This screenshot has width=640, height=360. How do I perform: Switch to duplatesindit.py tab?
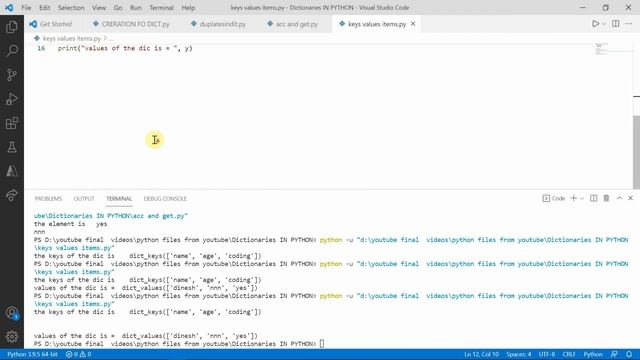(218, 24)
